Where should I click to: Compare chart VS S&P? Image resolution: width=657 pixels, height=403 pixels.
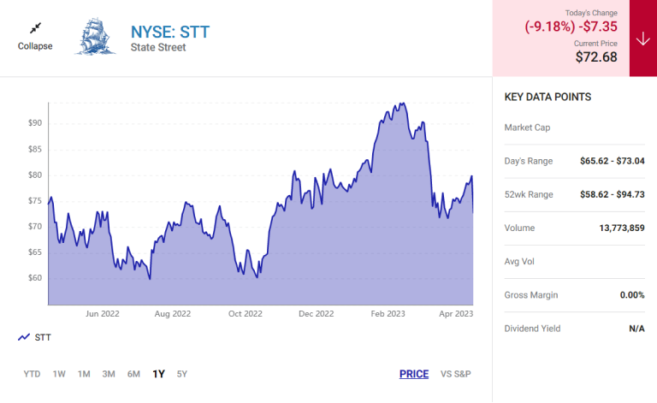[x=455, y=374]
